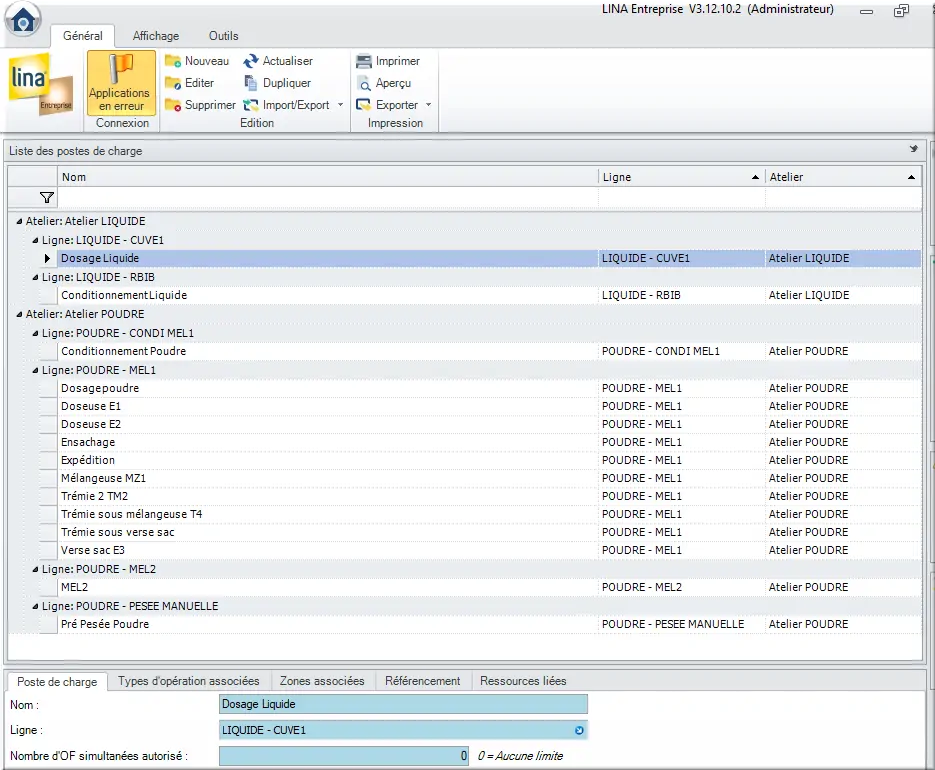Click the Nouveau folder icon
Screen dimensions: 935x770
(x=173, y=61)
